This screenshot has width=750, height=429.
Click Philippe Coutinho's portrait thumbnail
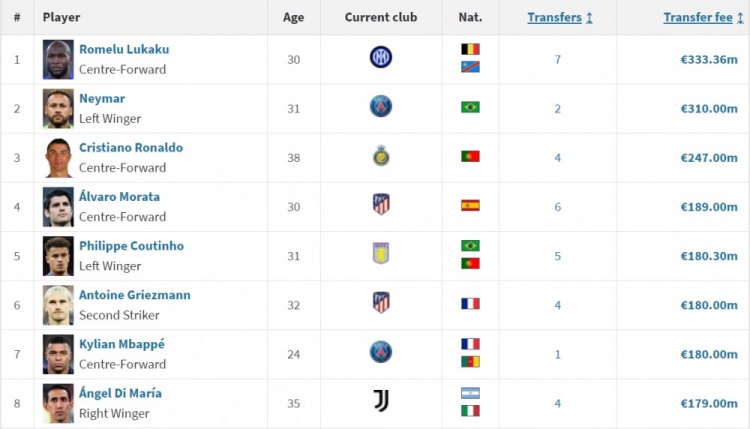coord(58,255)
